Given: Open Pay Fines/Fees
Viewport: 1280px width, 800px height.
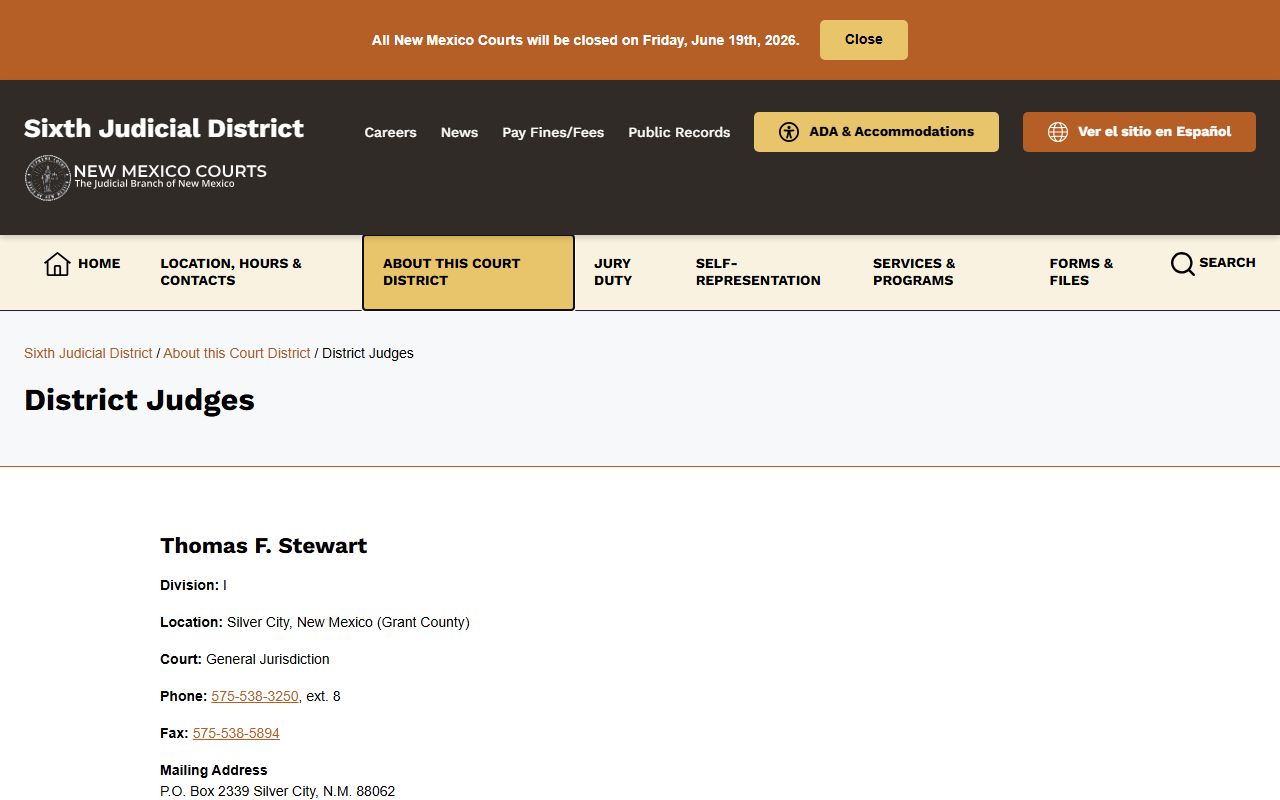Looking at the screenshot, I should (x=553, y=132).
